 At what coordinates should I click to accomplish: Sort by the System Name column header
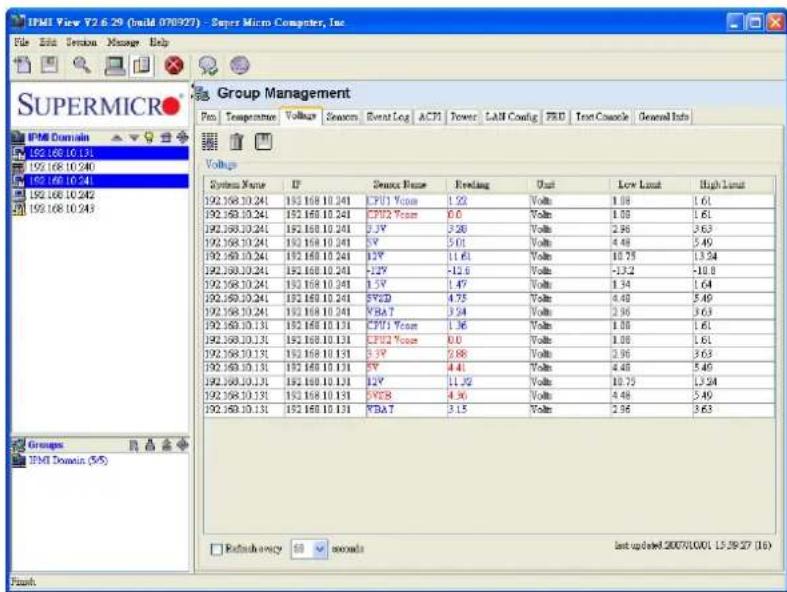coord(244,185)
